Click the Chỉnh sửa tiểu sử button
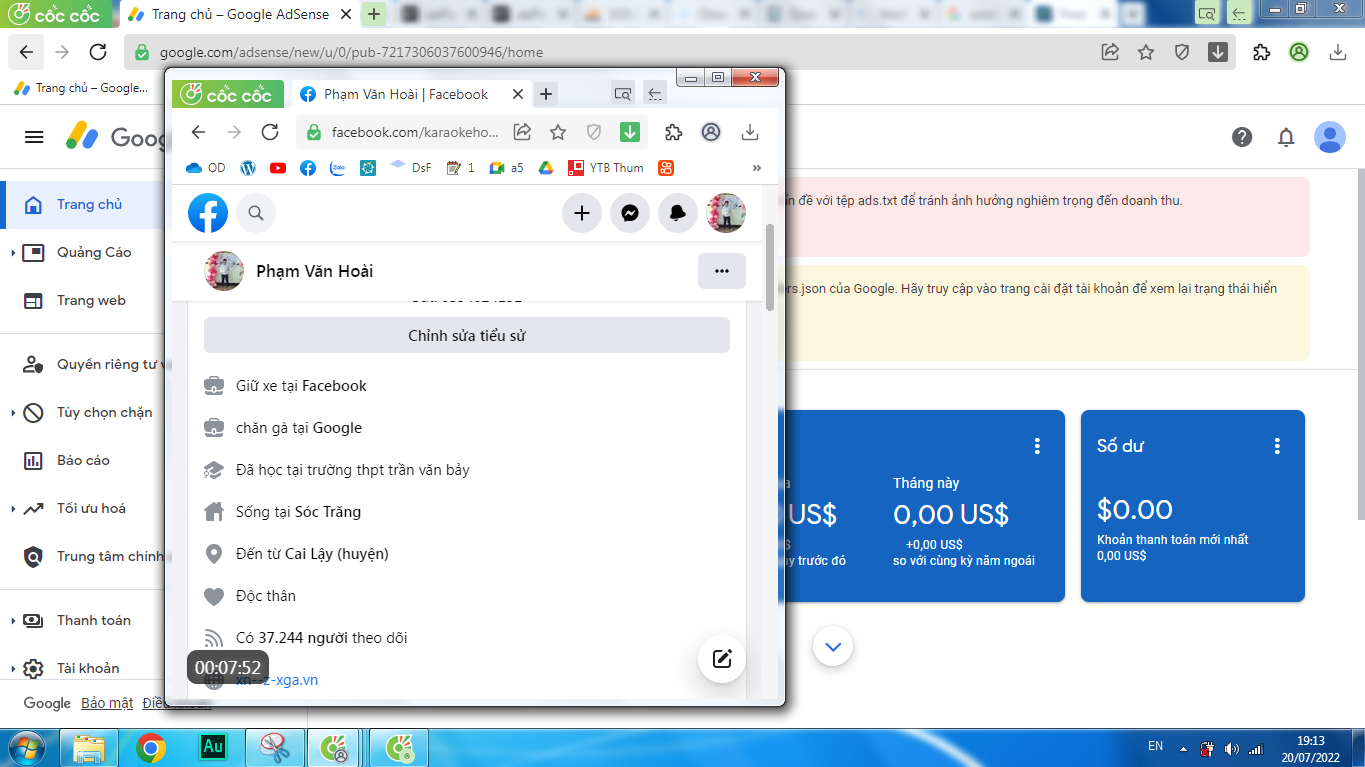This screenshot has width=1365, height=767. click(x=467, y=336)
